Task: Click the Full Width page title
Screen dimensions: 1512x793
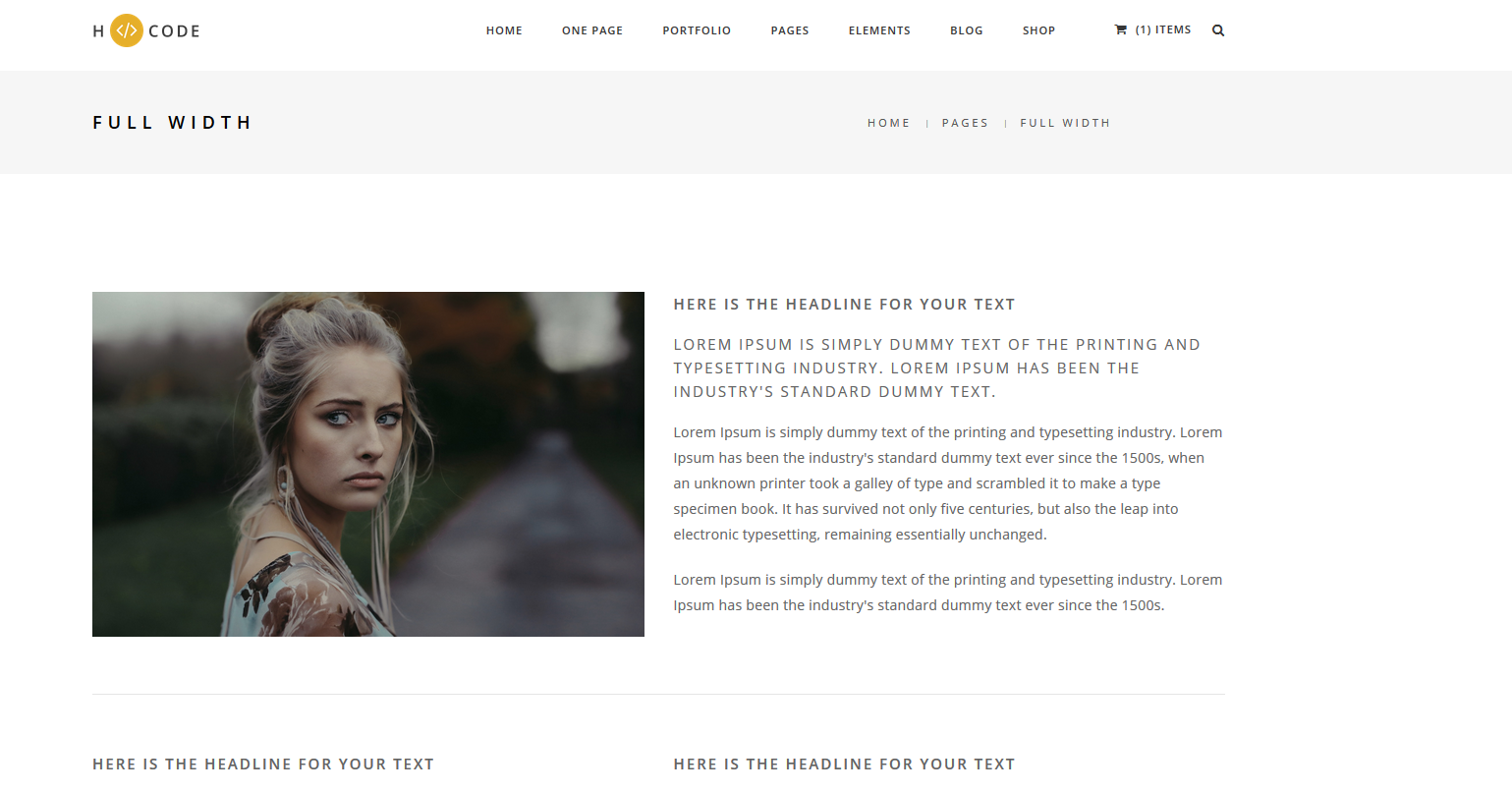Action: coord(172,123)
